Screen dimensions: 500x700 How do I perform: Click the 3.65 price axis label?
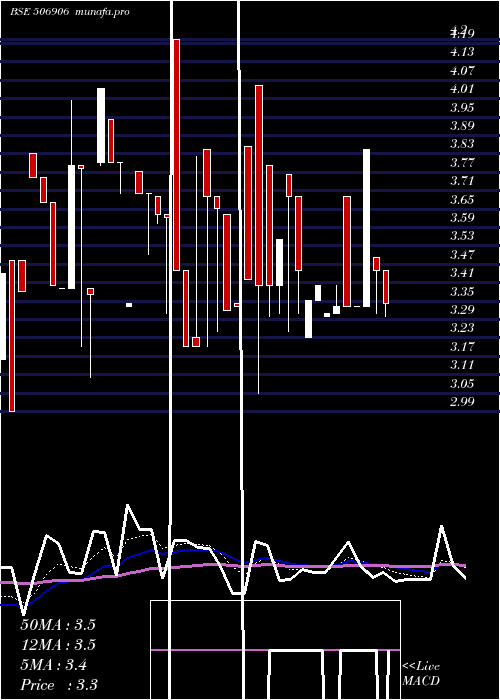tap(462, 200)
